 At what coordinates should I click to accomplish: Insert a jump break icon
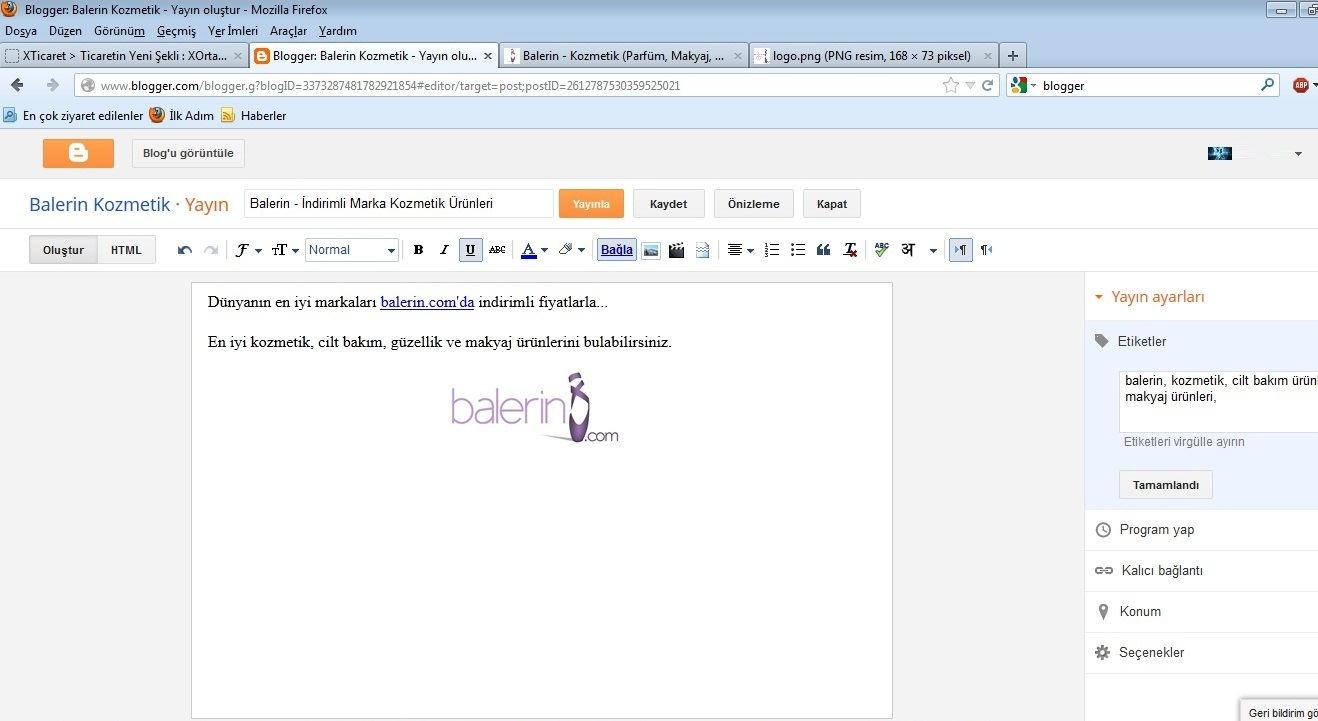click(703, 250)
